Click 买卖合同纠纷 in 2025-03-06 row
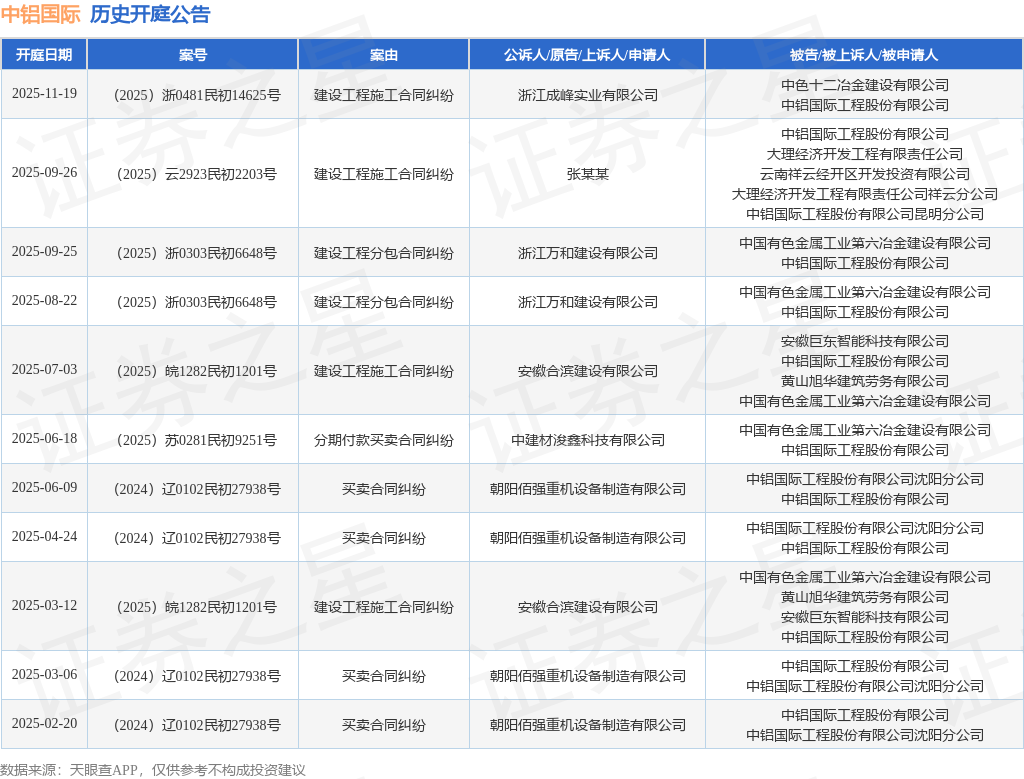 coord(383,676)
